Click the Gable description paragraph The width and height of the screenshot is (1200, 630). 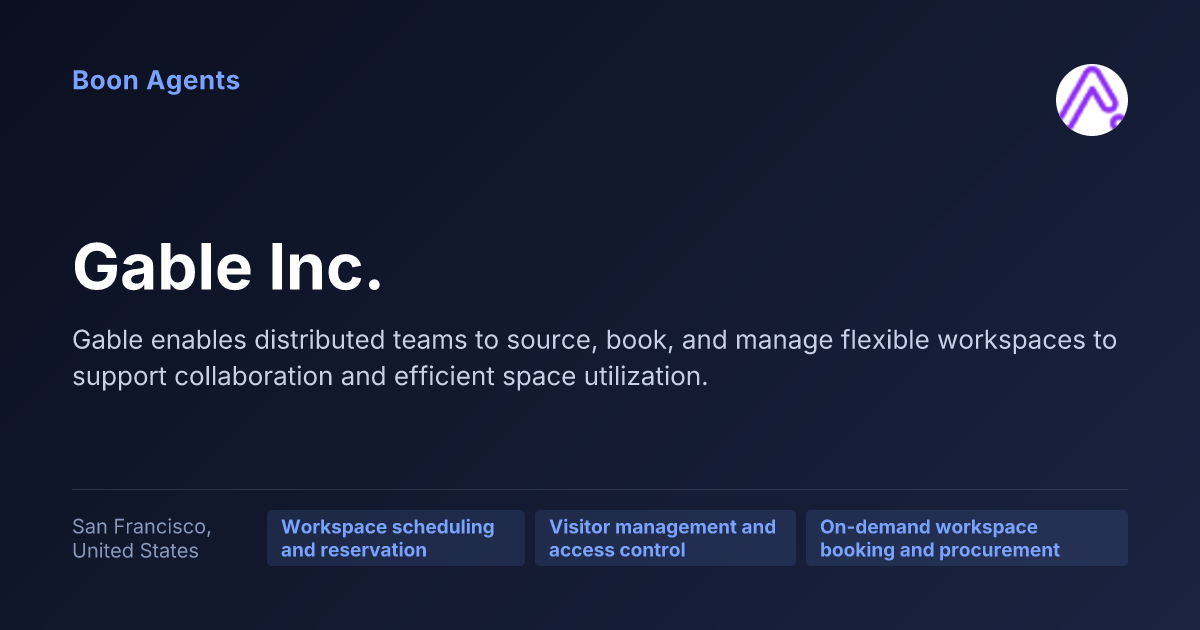click(594, 358)
